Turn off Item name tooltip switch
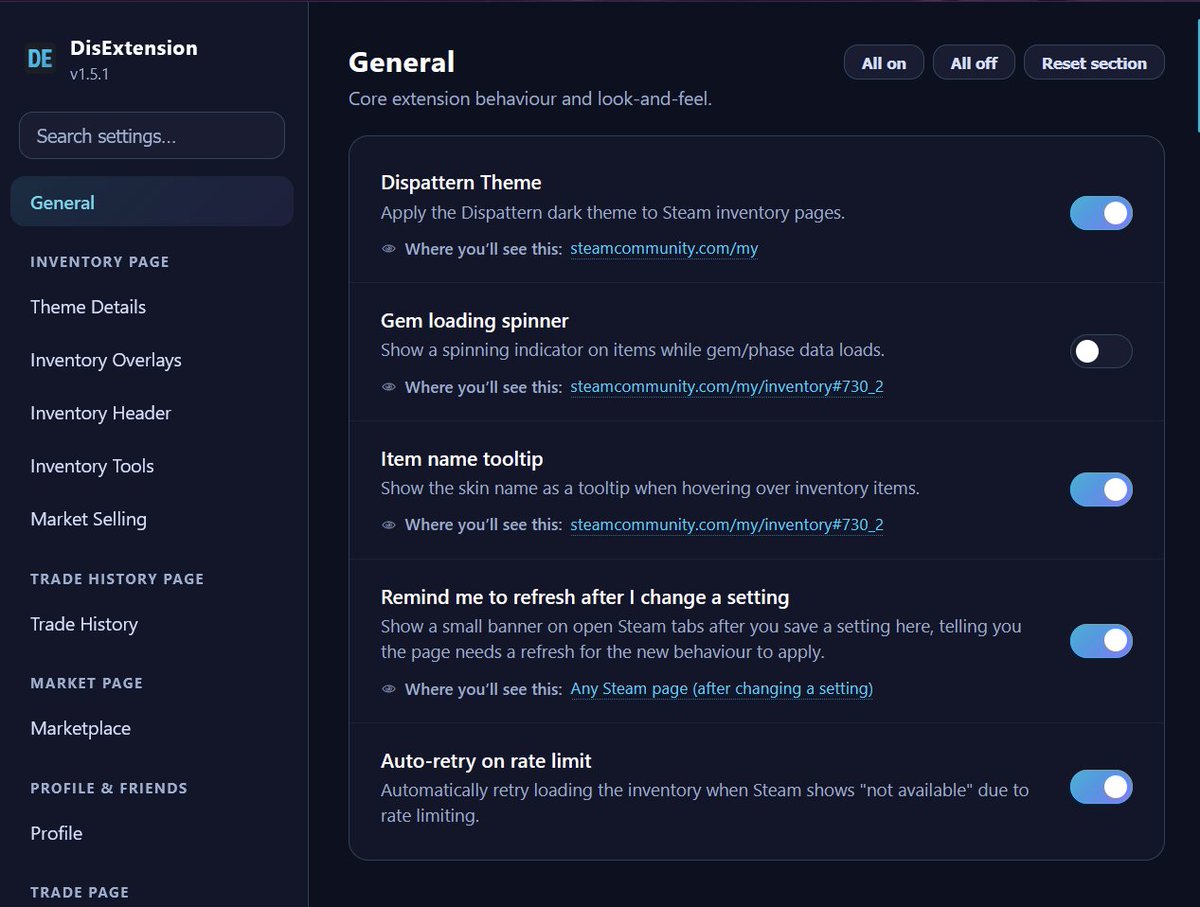The height and width of the screenshot is (907, 1200). pos(1101,489)
